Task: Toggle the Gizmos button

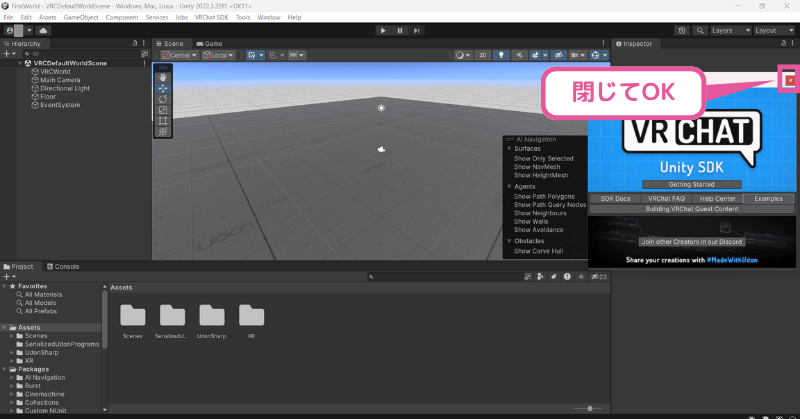Action: 595,55
